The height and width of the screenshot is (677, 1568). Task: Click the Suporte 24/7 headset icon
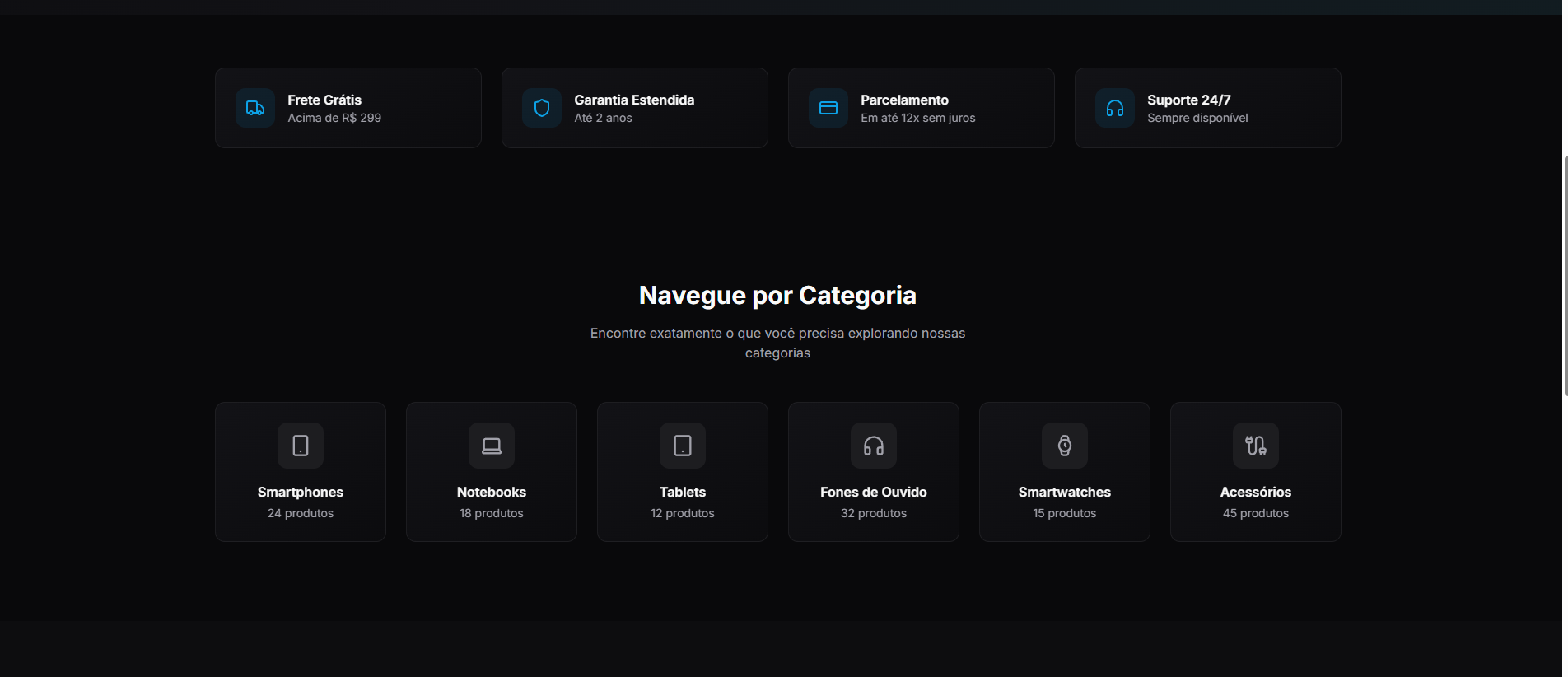(1115, 108)
